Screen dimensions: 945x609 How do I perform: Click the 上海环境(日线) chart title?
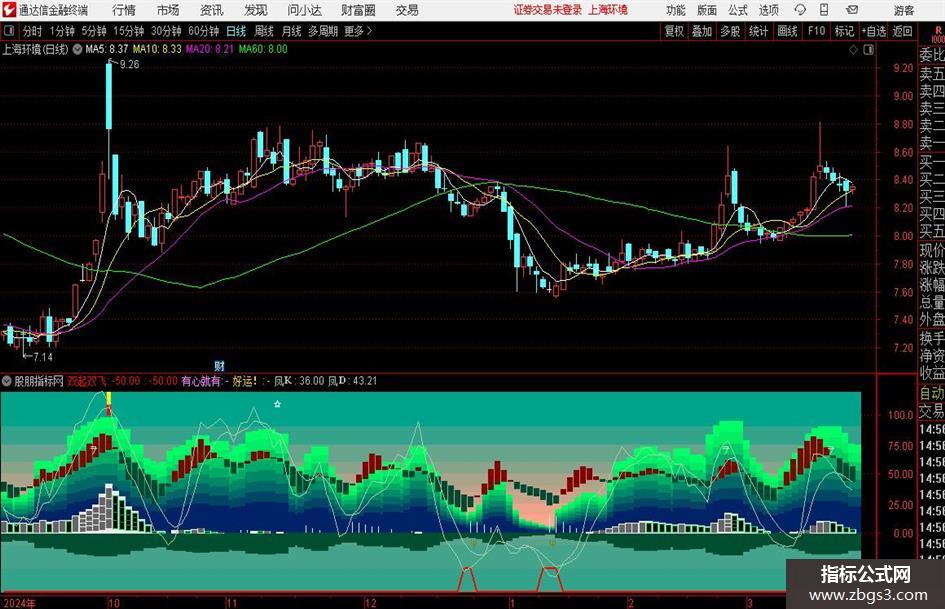tap(35, 49)
